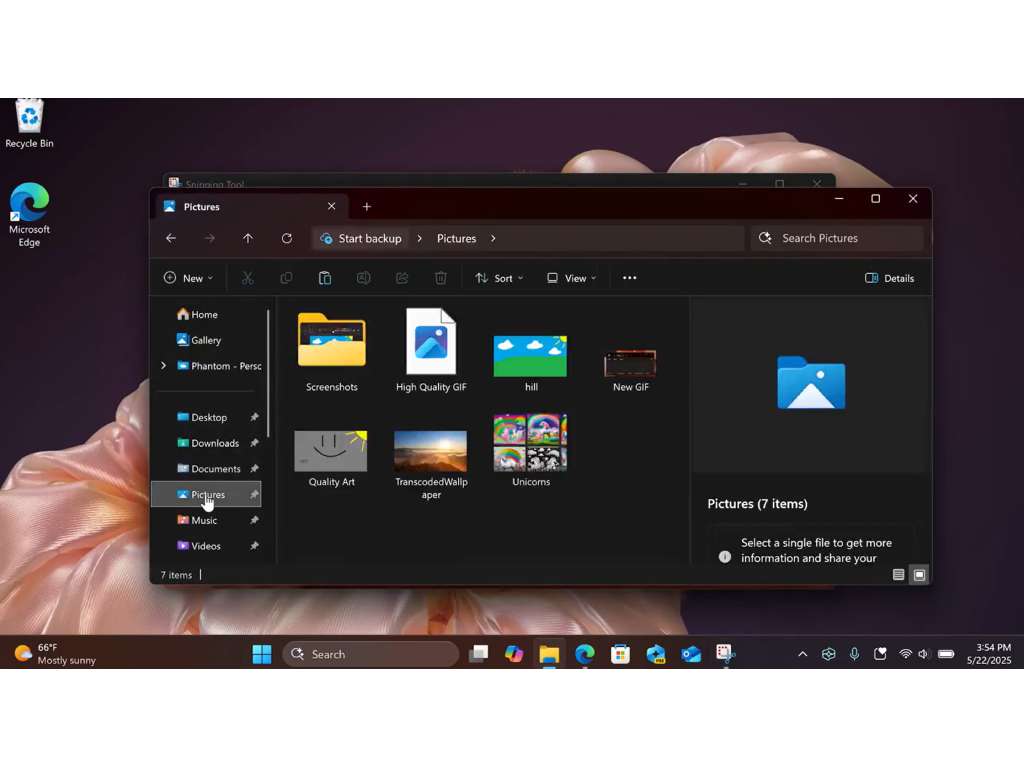Paste clipboard contents via Paste icon
1024x768 pixels.
325,278
